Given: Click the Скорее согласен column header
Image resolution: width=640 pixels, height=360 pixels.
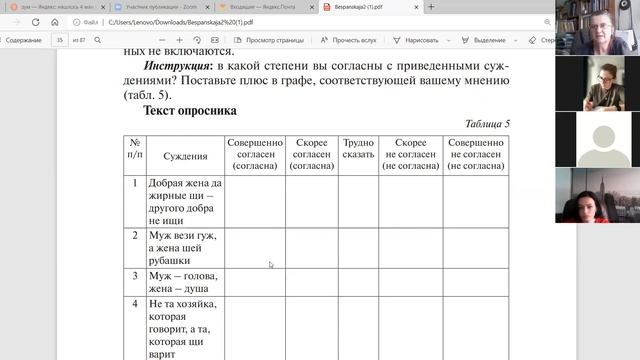Looking at the screenshot, I should [312, 154].
